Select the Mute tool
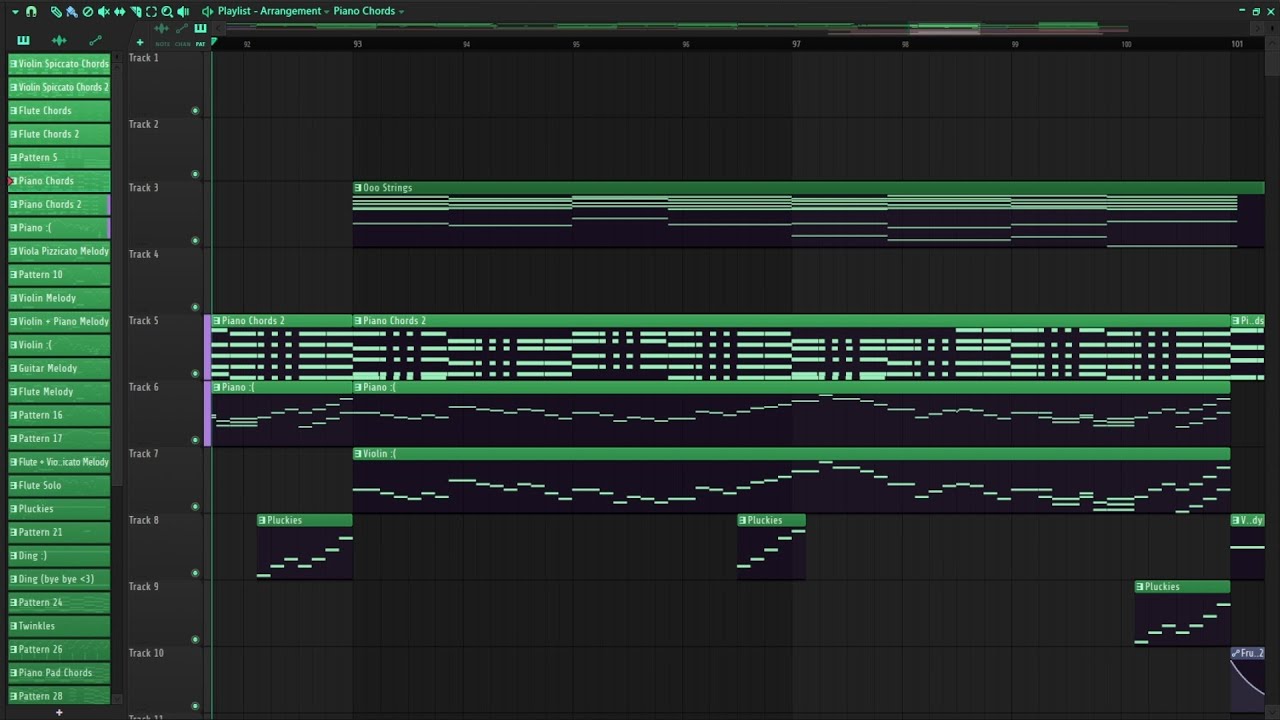 click(x=103, y=11)
